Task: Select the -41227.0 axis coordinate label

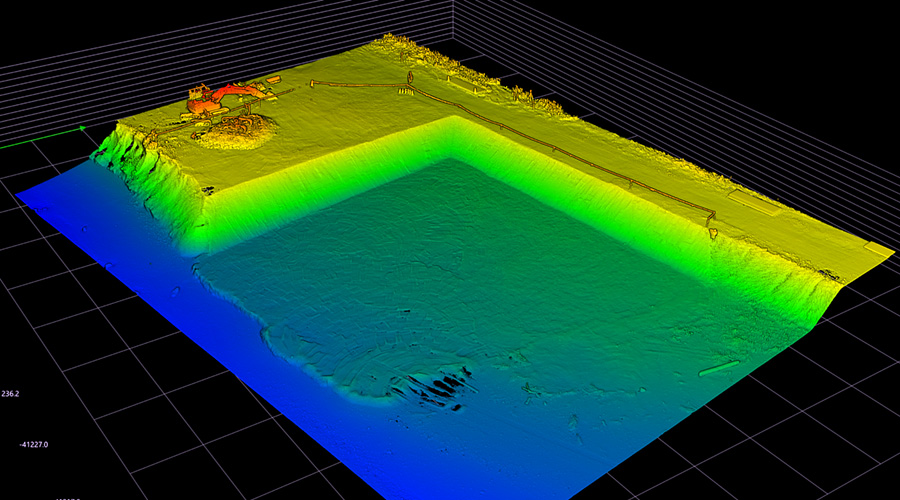Action: click(33, 444)
